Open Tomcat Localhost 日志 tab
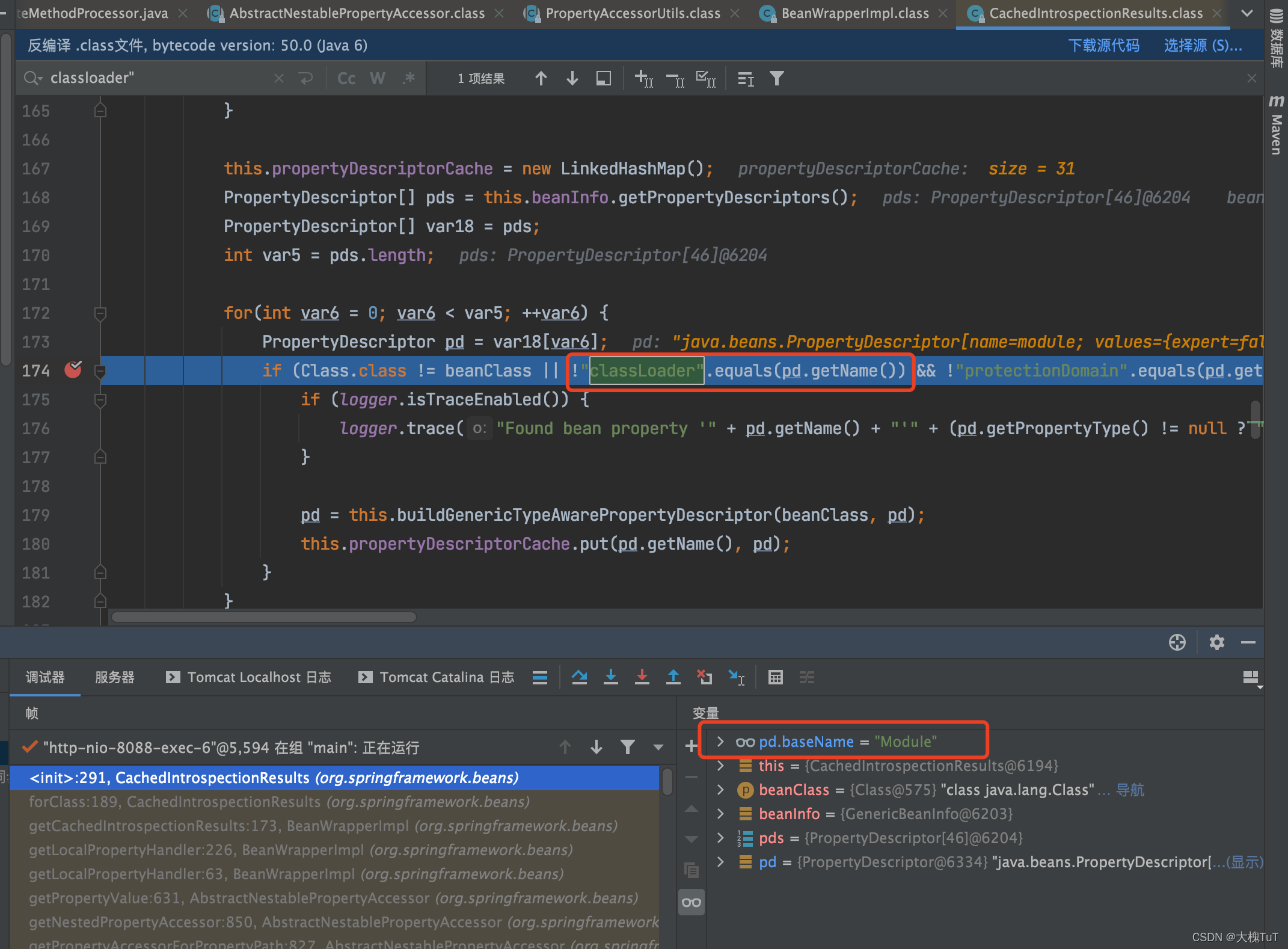 click(248, 677)
